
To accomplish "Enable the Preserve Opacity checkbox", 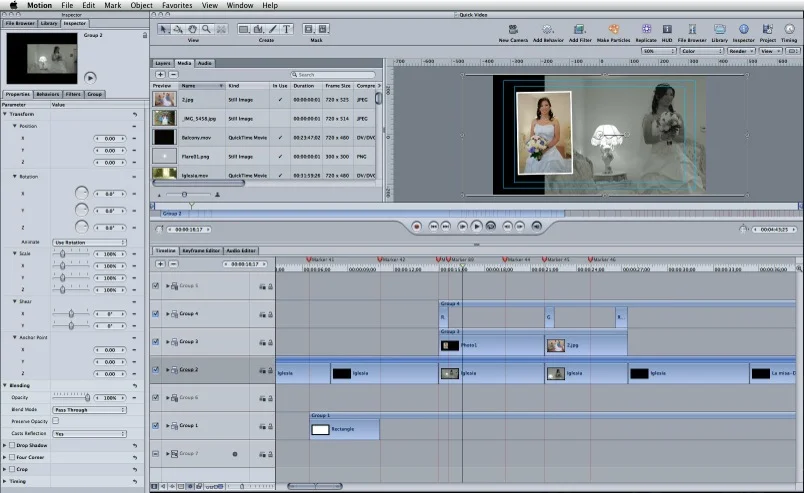I will coord(55,421).
